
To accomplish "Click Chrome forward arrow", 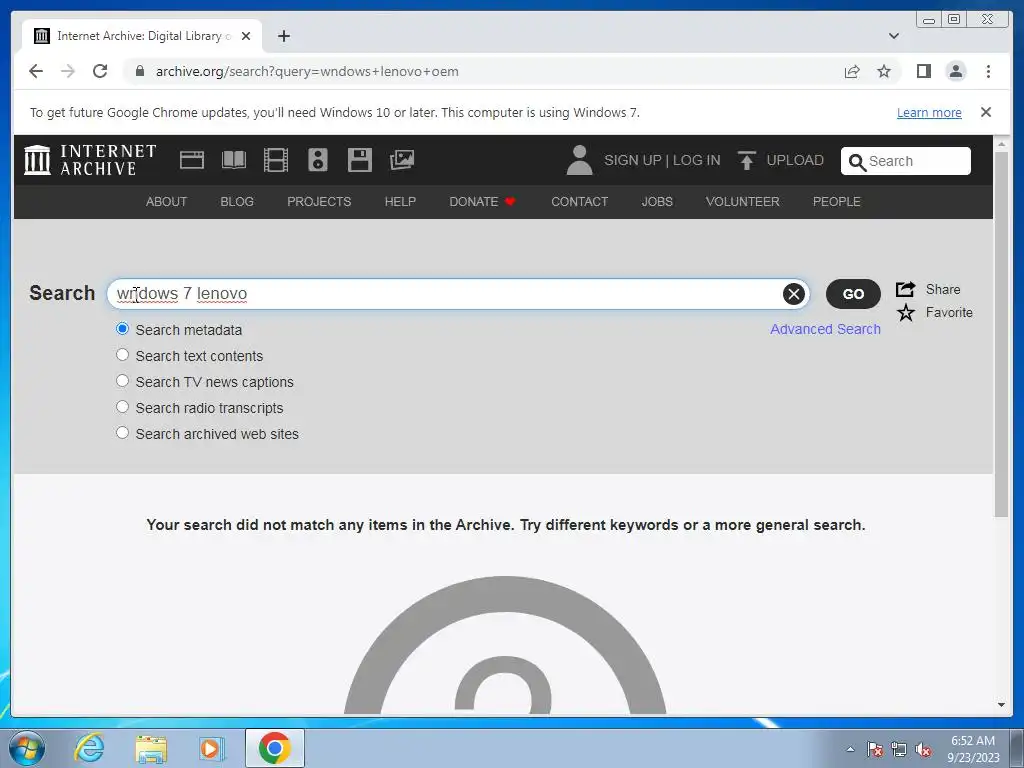I will [67, 71].
